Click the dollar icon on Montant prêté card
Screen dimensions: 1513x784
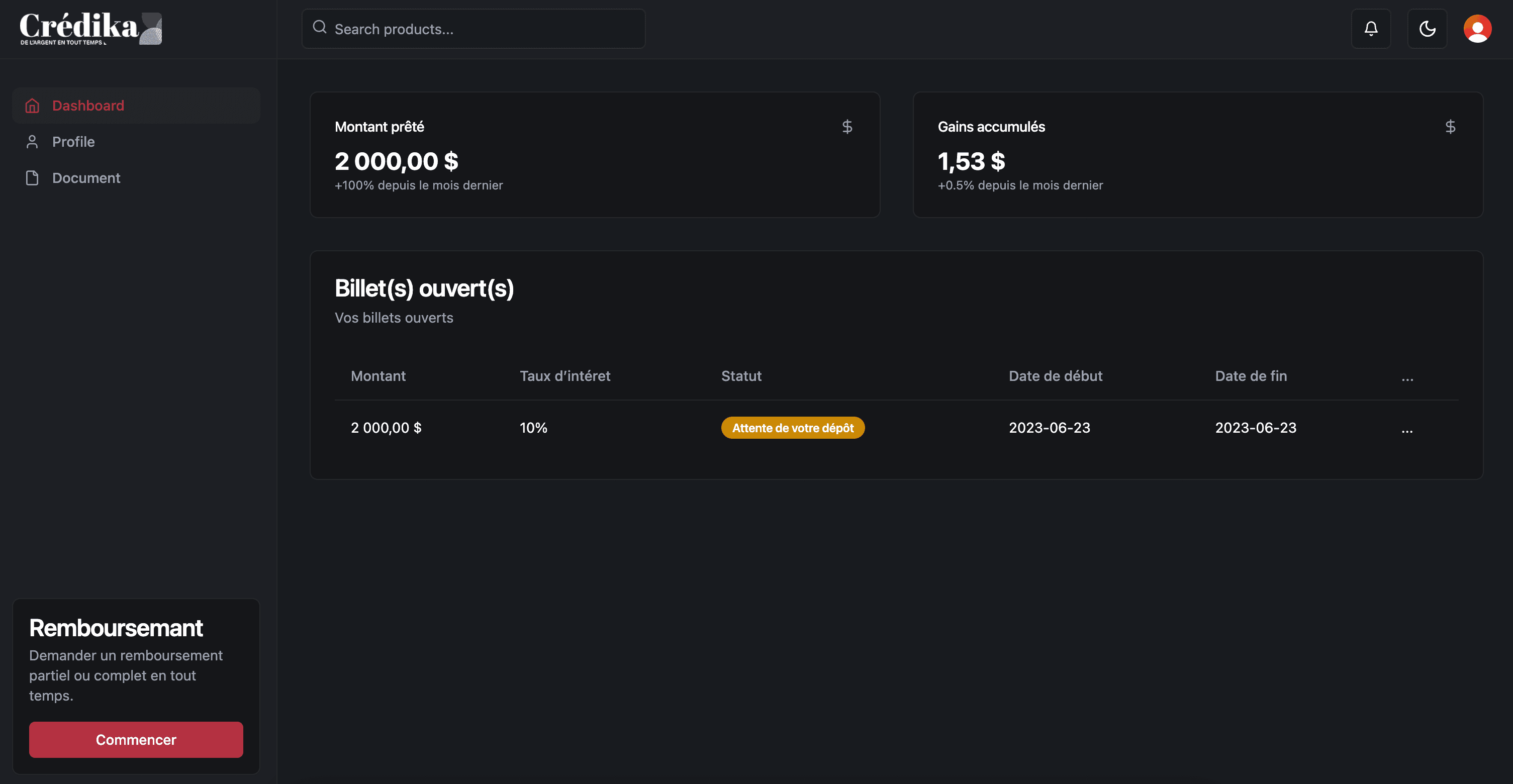click(x=847, y=126)
